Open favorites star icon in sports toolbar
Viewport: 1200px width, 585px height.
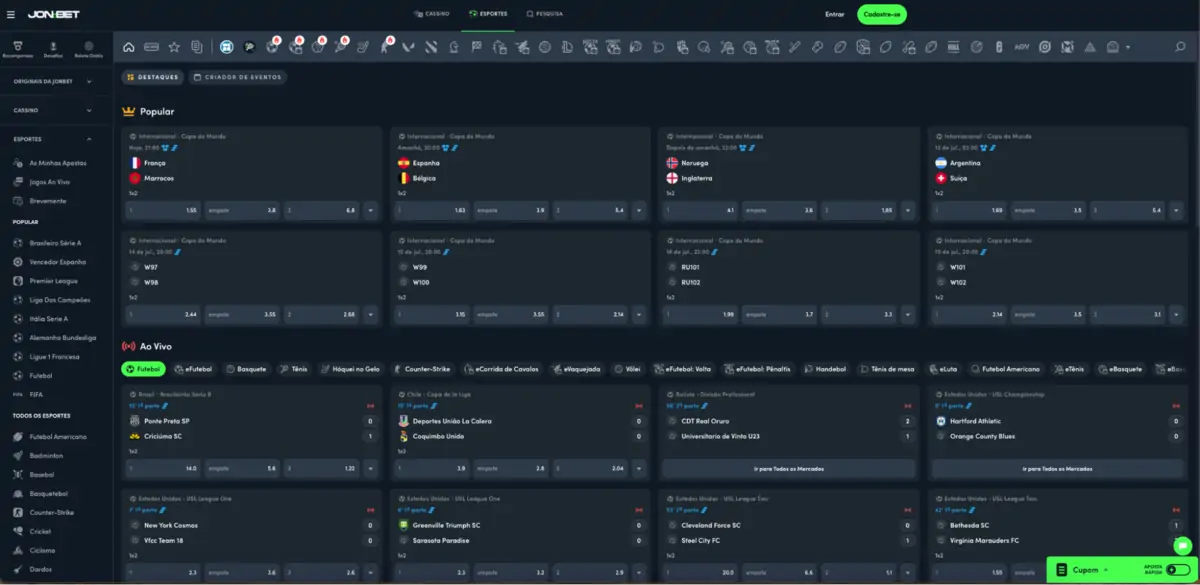(x=174, y=47)
